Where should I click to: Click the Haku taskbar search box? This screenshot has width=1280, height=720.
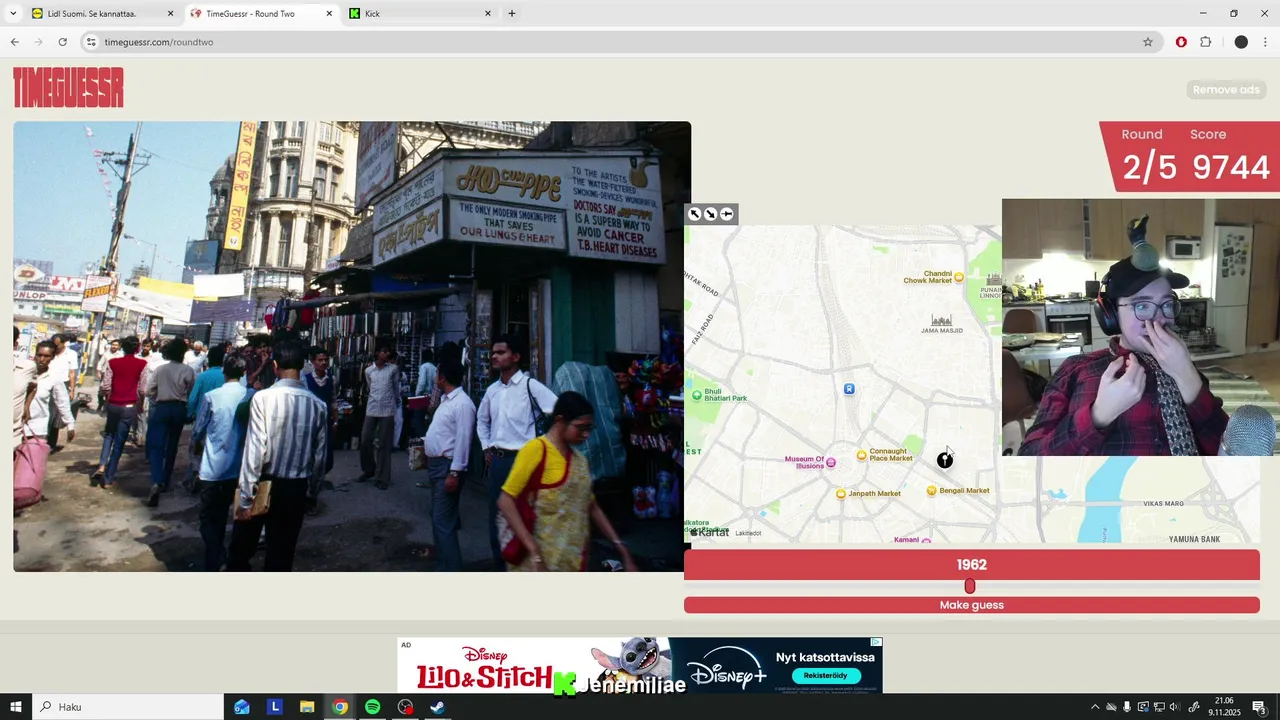tap(127, 707)
